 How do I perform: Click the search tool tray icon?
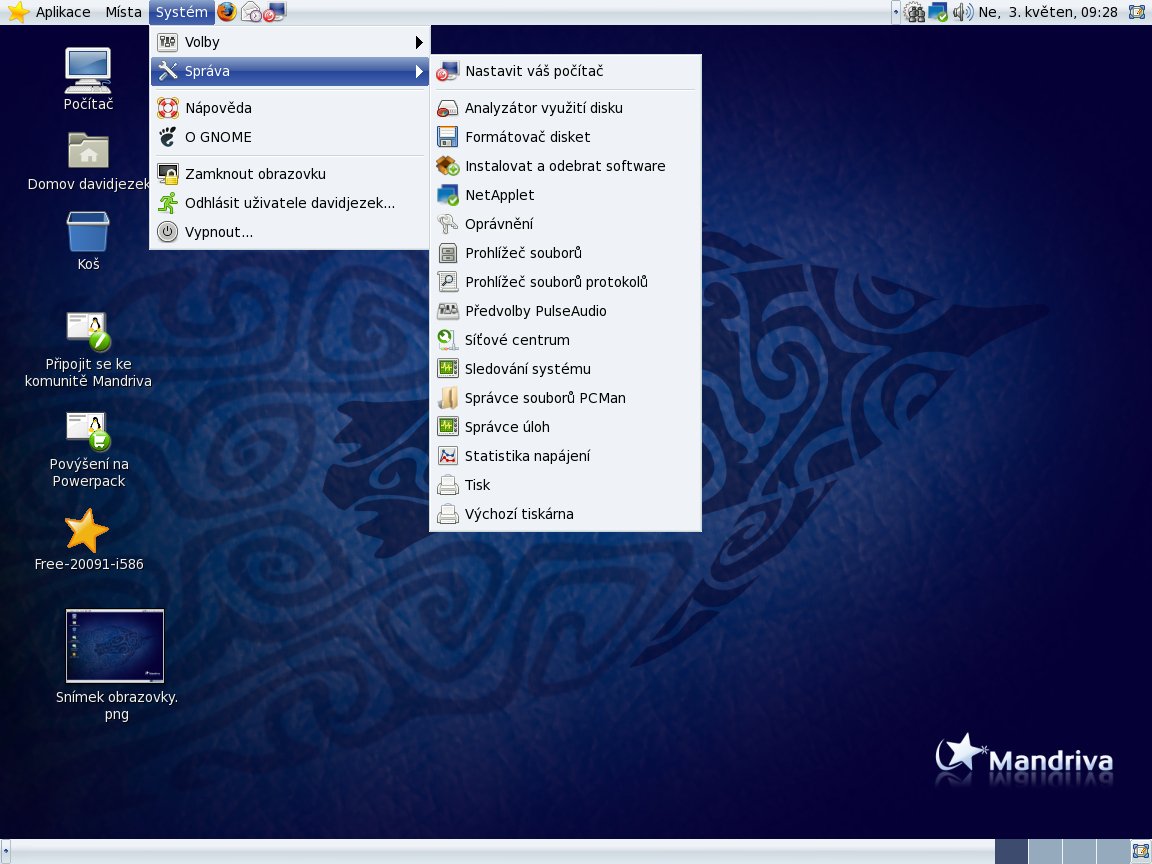pyautogui.click(x=914, y=12)
